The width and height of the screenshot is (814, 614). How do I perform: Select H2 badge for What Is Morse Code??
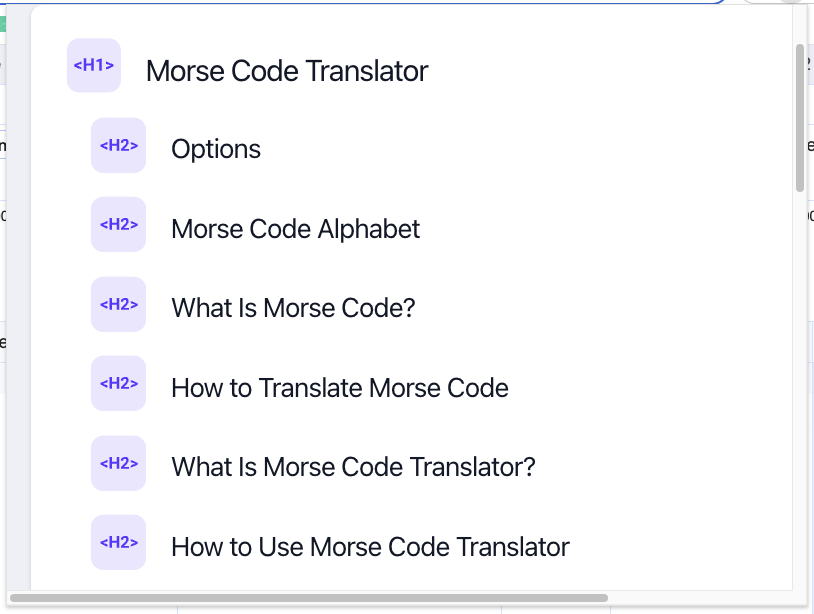118,304
